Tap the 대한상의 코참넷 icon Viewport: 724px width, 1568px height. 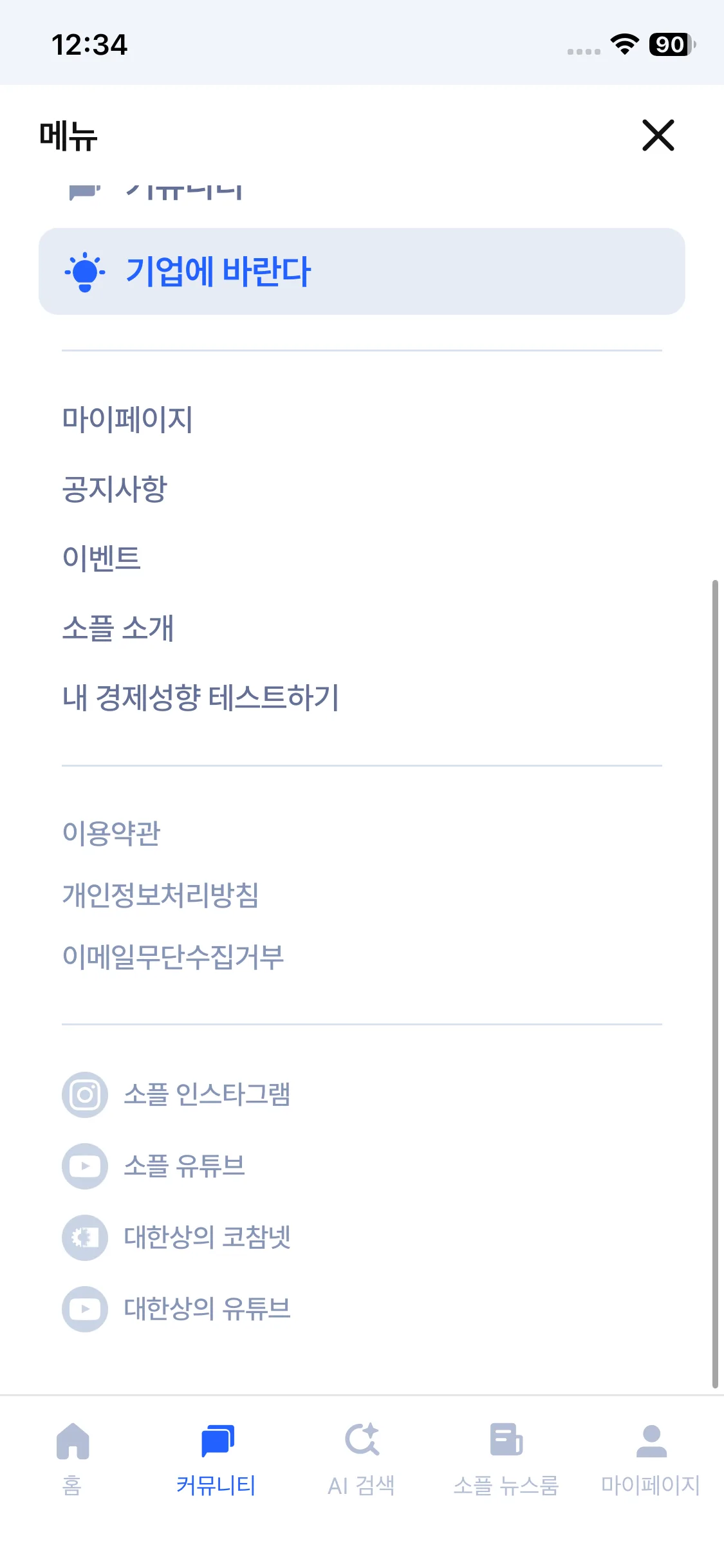pyautogui.click(x=85, y=1237)
